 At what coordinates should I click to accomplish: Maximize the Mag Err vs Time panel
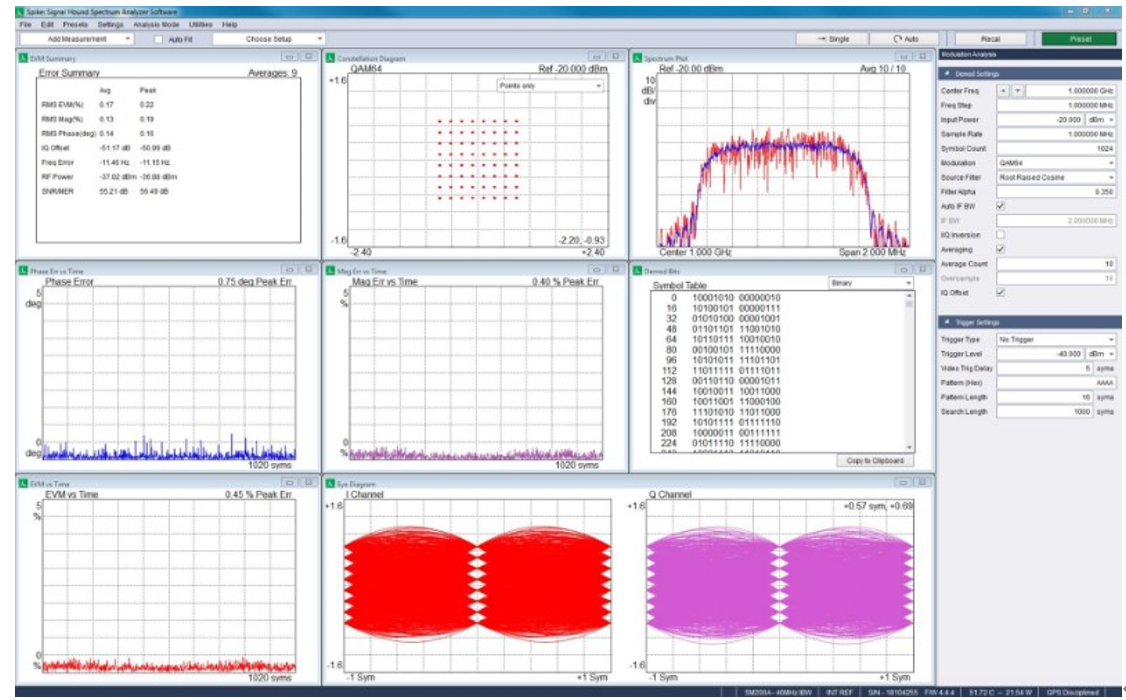coord(617,269)
